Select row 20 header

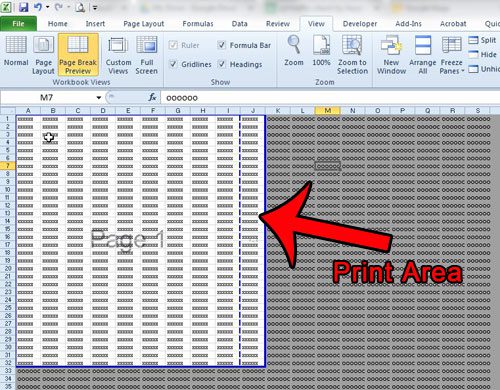(8, 268)
